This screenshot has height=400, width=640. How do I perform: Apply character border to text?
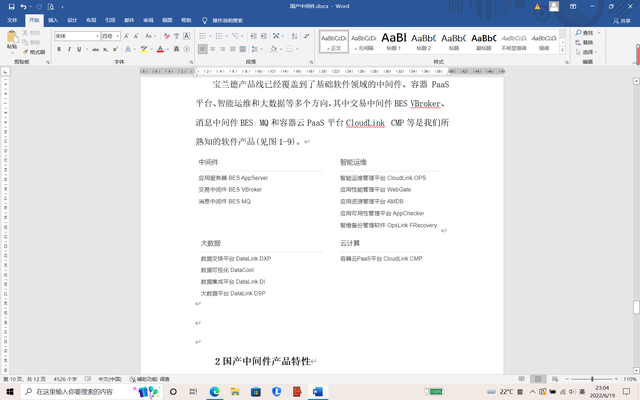[x=187, y=36]
